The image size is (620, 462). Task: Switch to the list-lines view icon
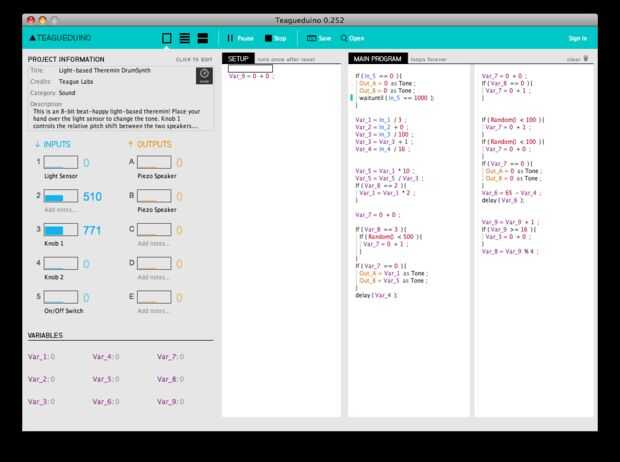185,38
